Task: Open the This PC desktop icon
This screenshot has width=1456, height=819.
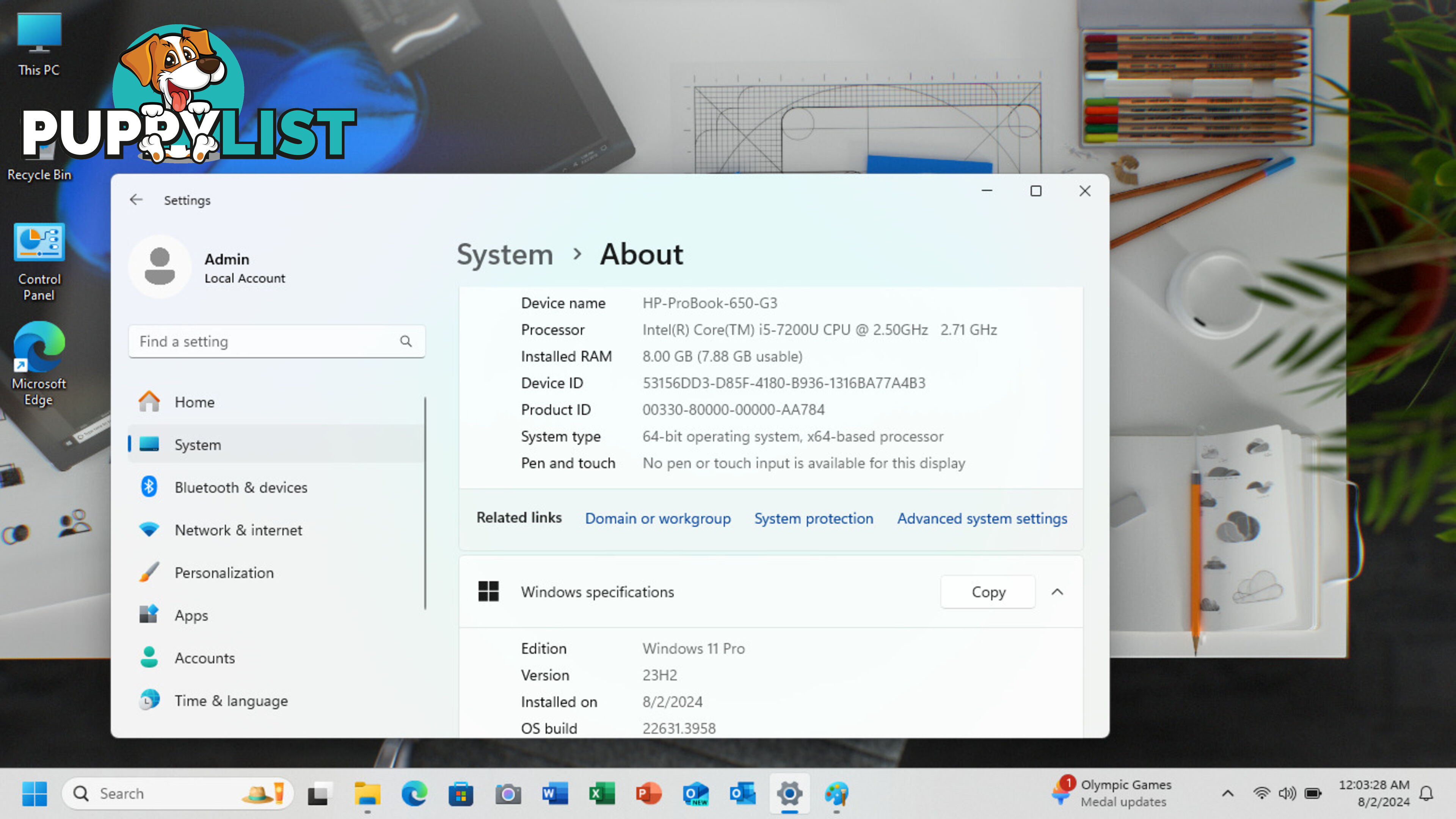Action: pyautogui.click(x=38, y=44)
